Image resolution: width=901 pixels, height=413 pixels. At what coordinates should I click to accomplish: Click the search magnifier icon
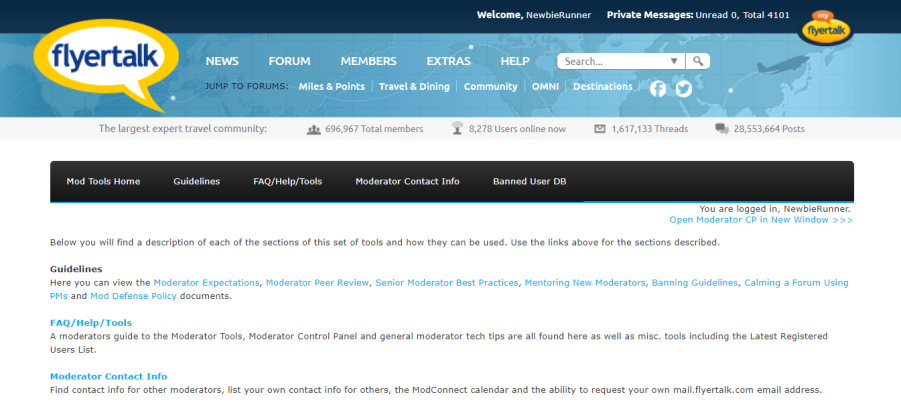(699, 61)
